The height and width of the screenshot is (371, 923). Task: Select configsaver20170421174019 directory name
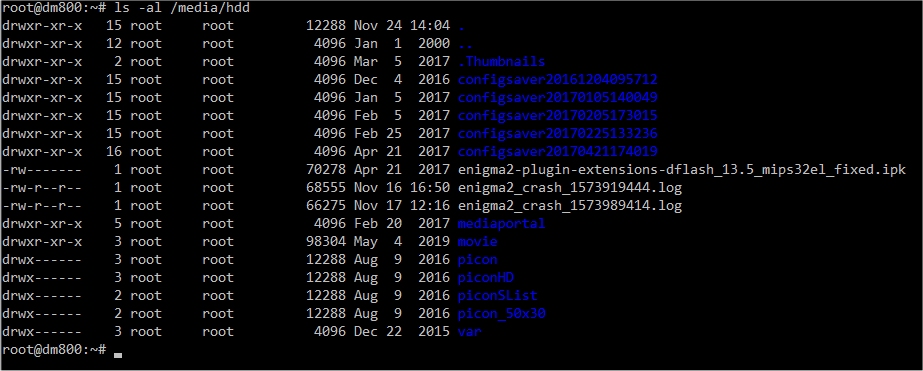click(x=557, y=151)
